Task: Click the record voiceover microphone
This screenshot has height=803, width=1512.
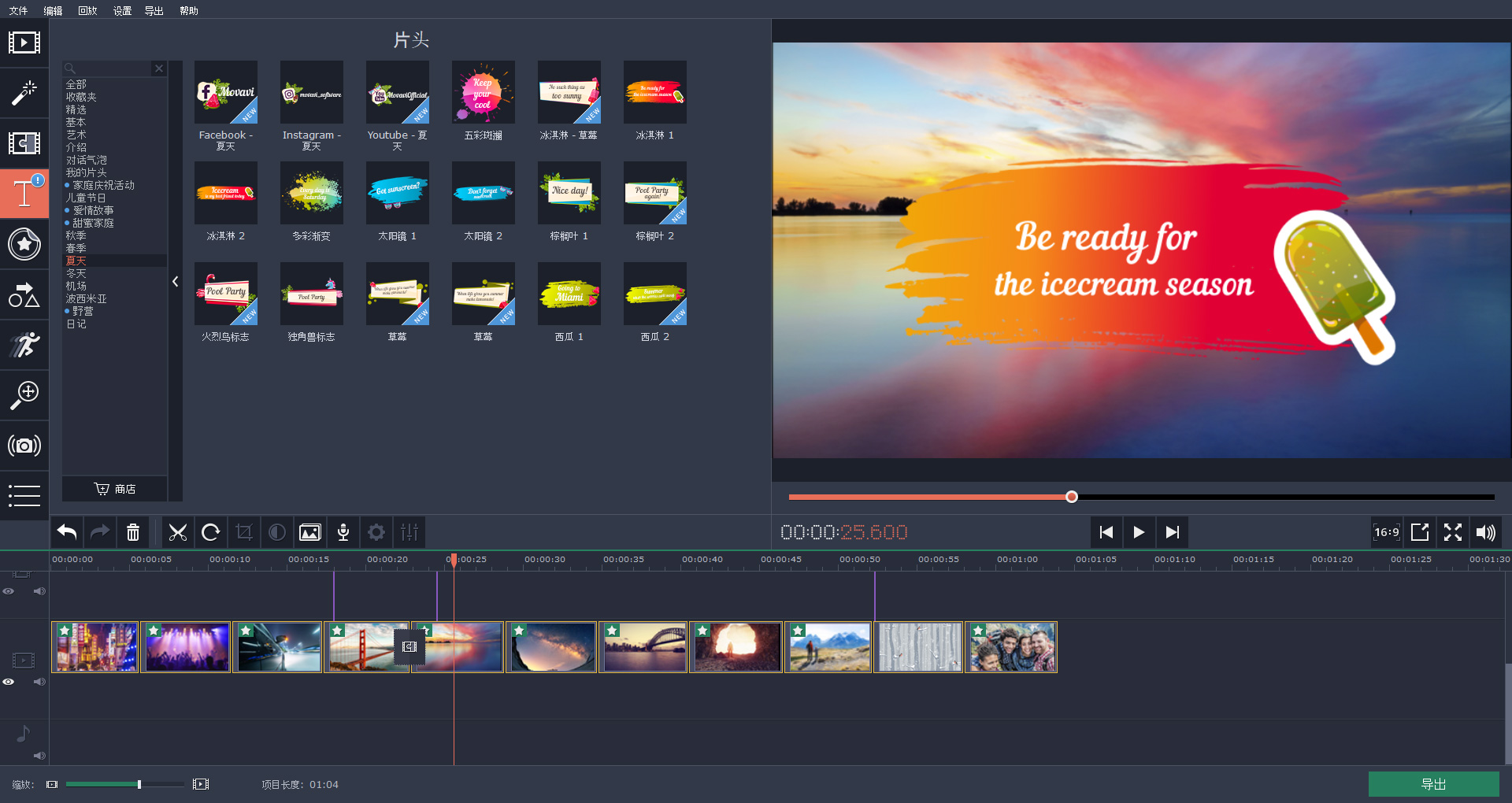Action: click(343, 533)
